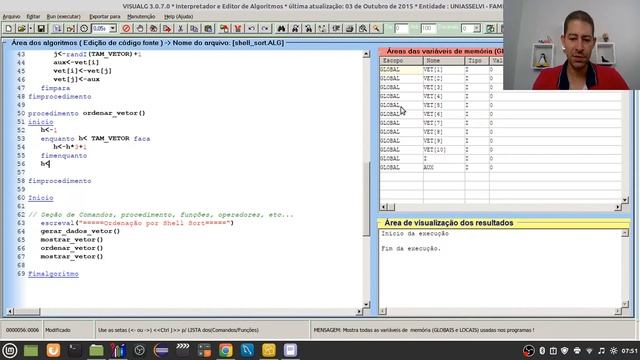Screen dimensions: 640x360
Task: Click the Wi-Fi network tray icon
Action: point(589,351)
